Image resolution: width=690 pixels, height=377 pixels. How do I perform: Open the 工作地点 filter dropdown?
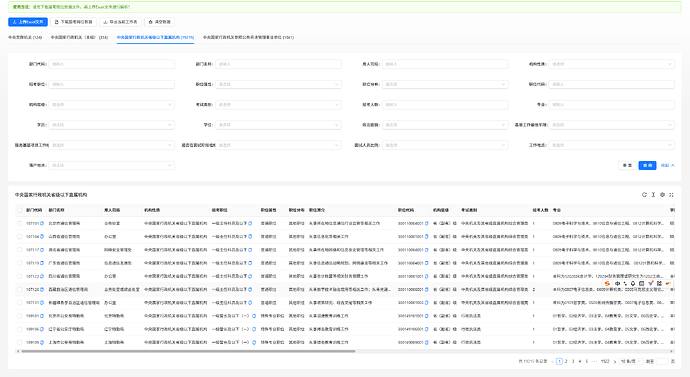(612, 145)
